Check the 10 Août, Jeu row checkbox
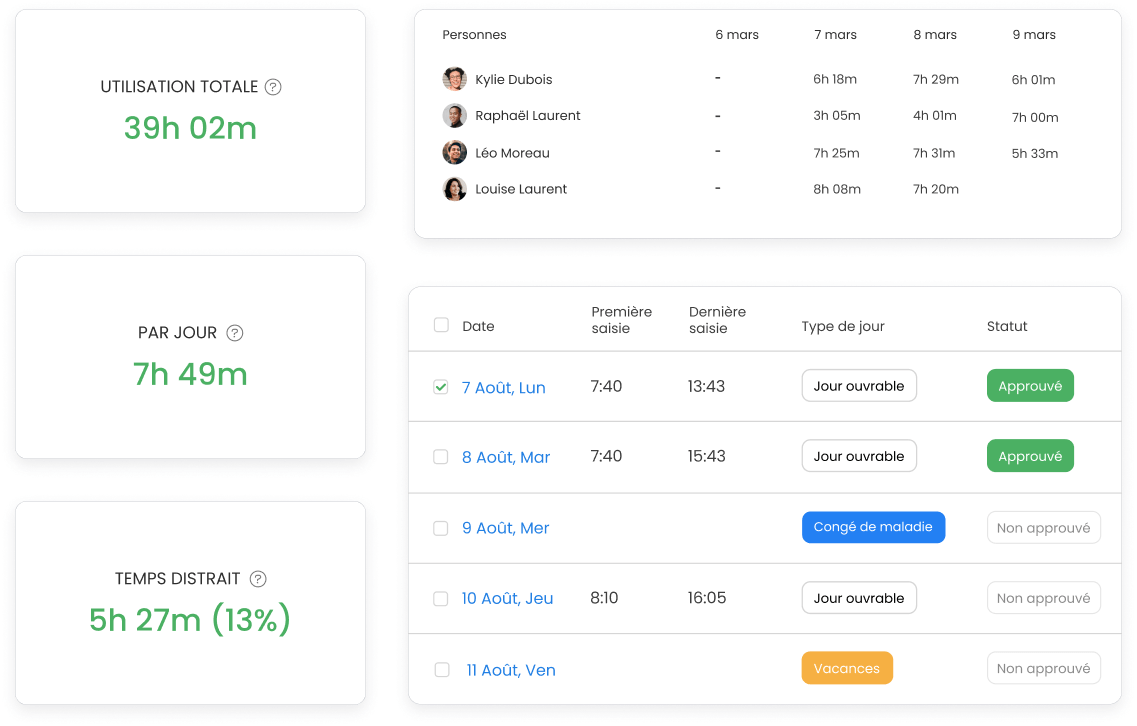Image resolution: width=1137 pixels, height=726 pixels. point(441,598)
